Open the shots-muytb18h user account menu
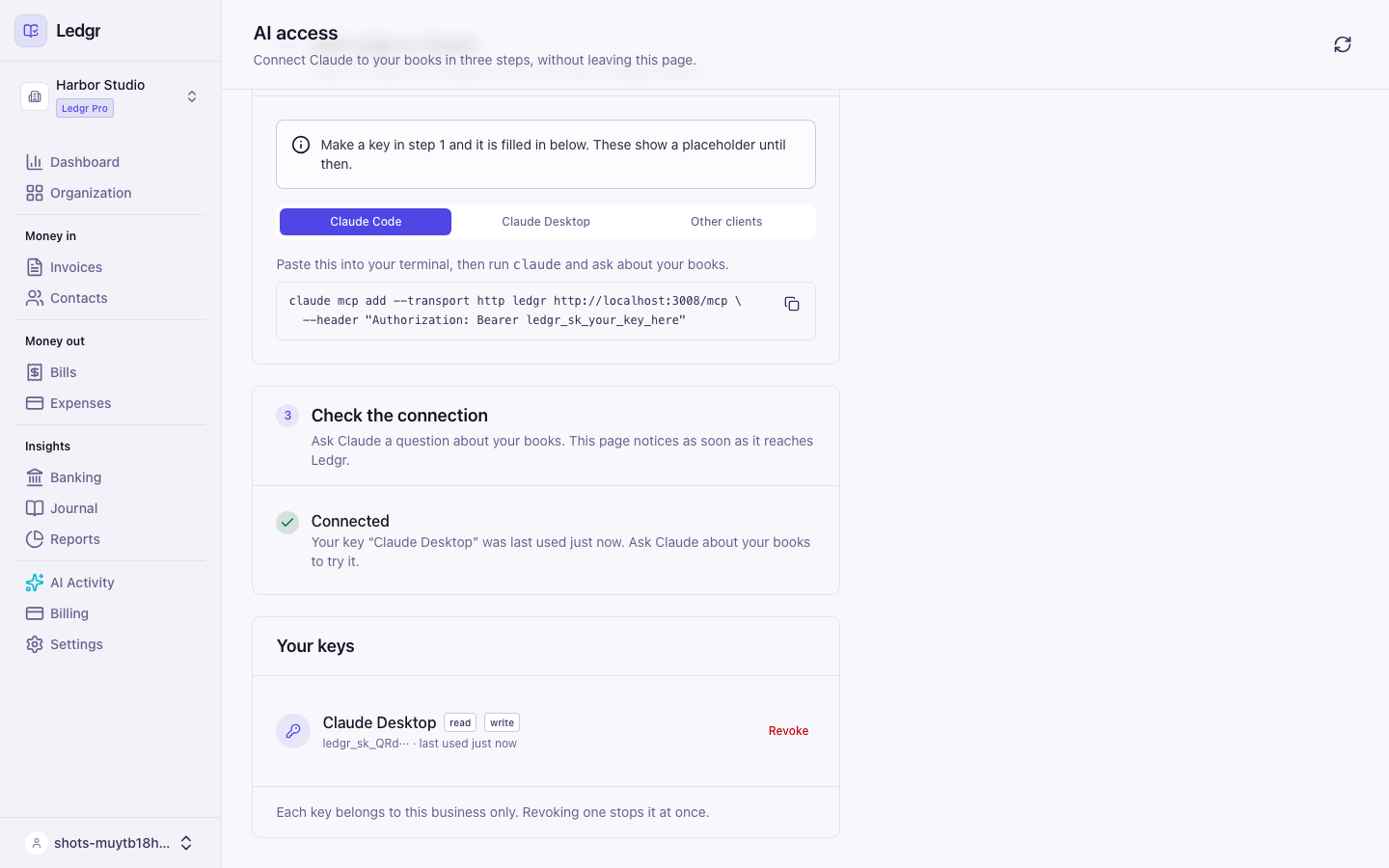The height and width of the screenshot is (868, 1389). [110, 843]
